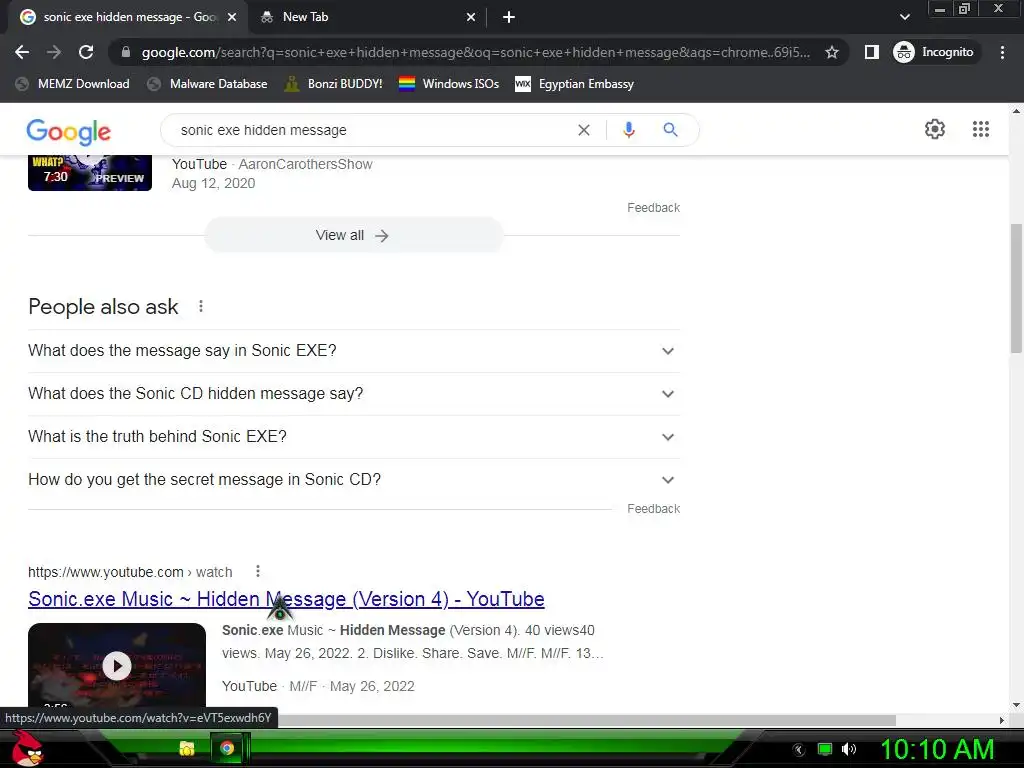This screenshot has height=768, width=1024.
Task: Open the network monitor tray icon
Action: pyautogui.click(x=825, y=749)
